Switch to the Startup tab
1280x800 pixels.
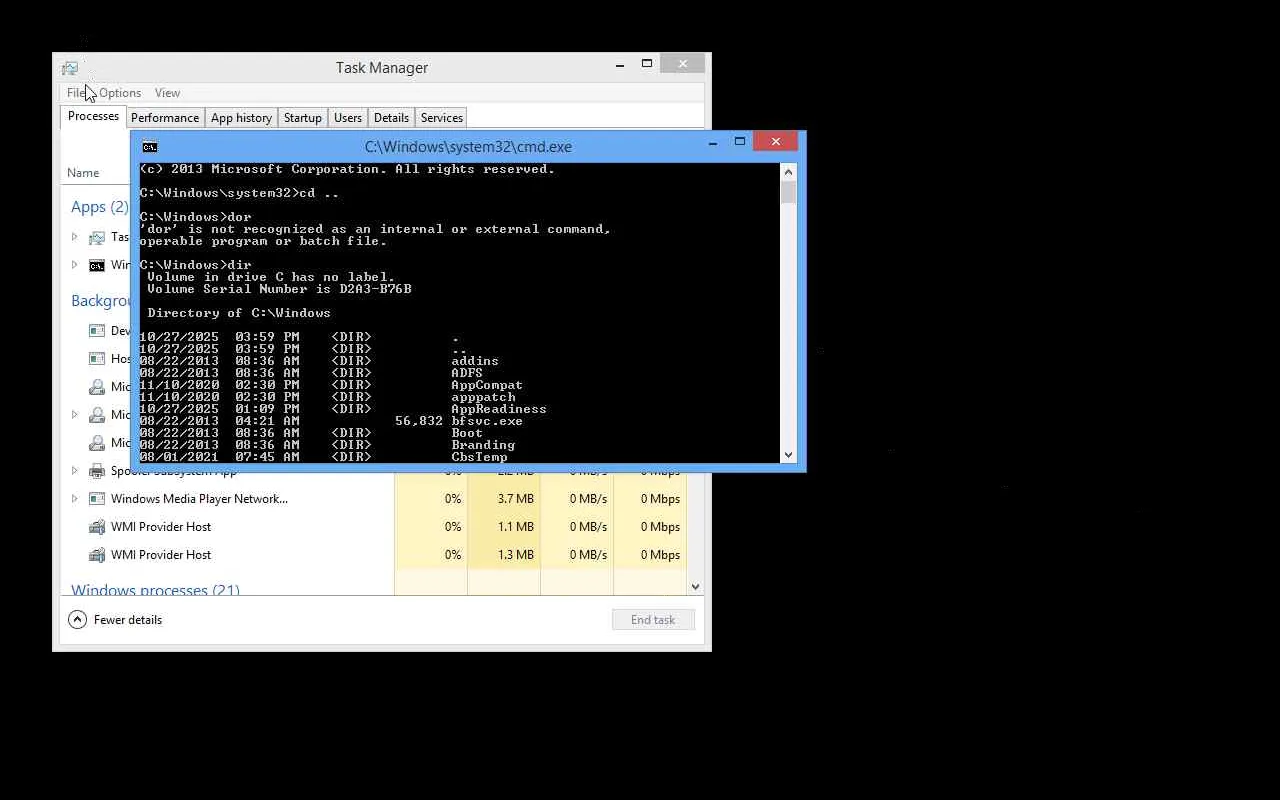tap(303, 118)
